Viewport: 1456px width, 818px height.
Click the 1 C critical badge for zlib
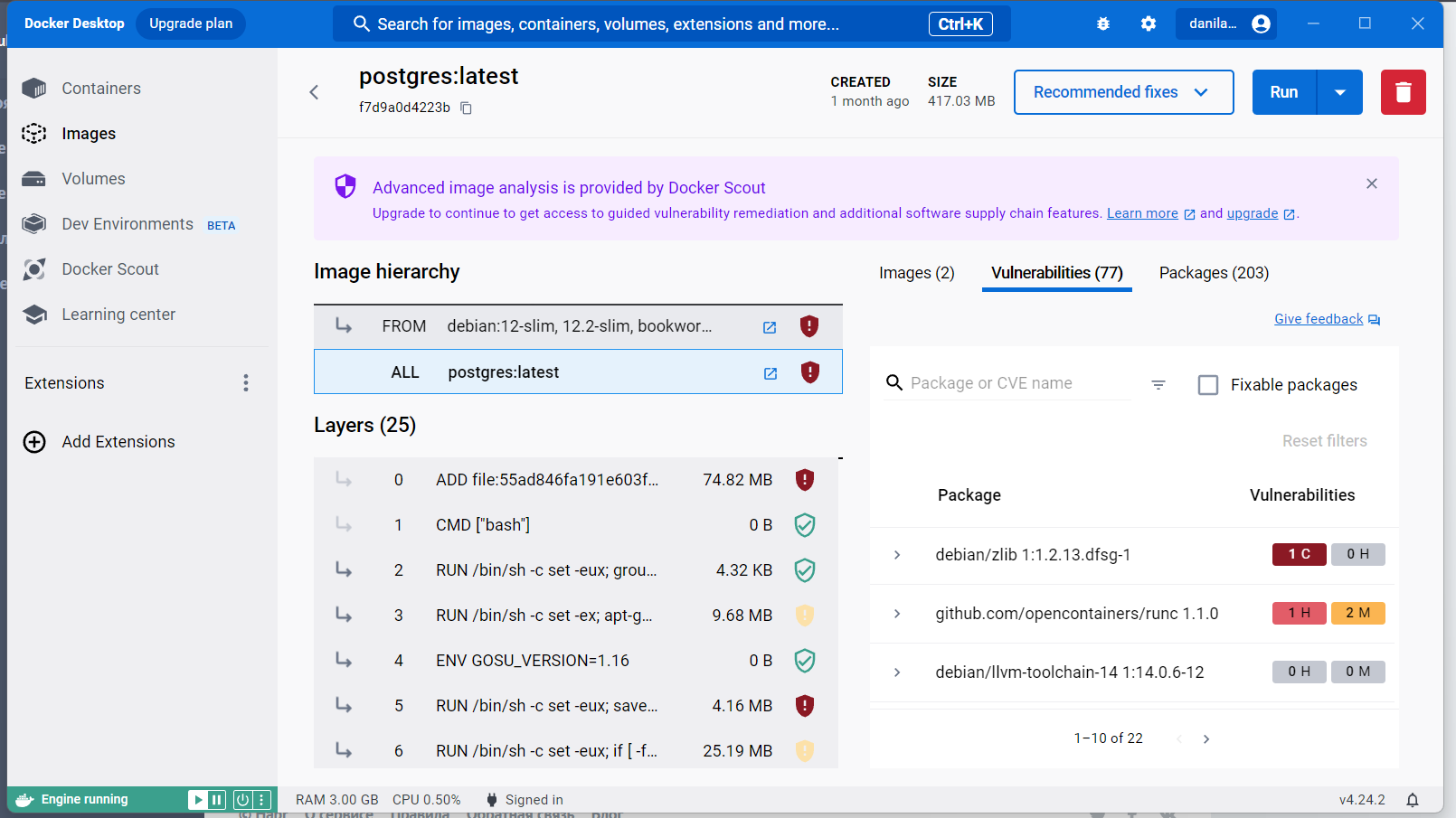click(1300, 554)
